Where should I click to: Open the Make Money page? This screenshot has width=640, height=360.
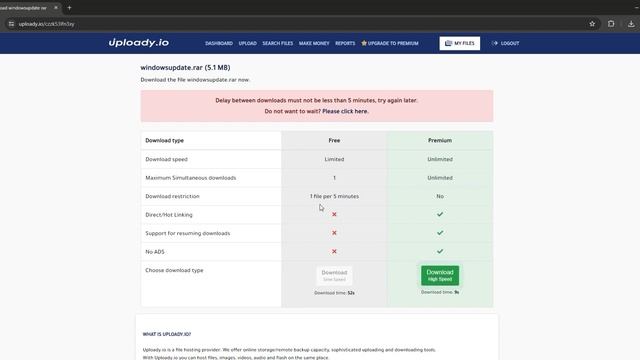click(314, 43)
